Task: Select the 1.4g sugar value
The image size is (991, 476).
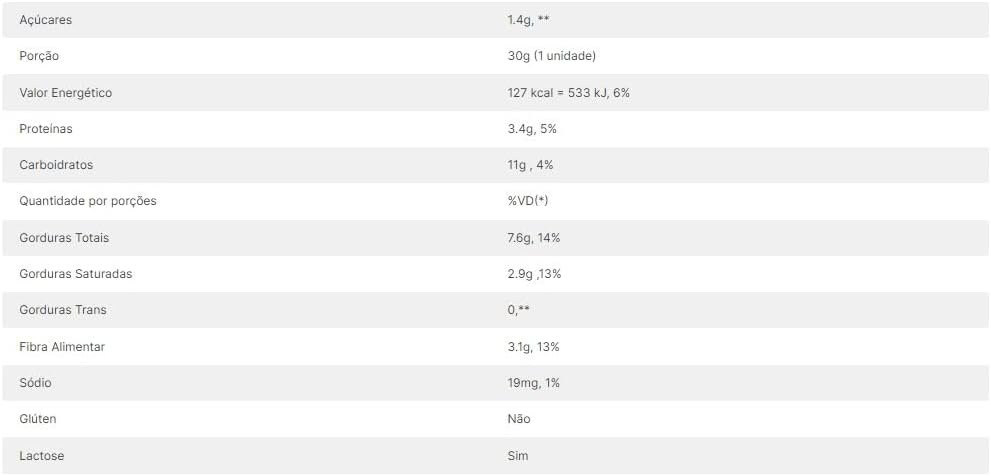Action: (528, 20)
